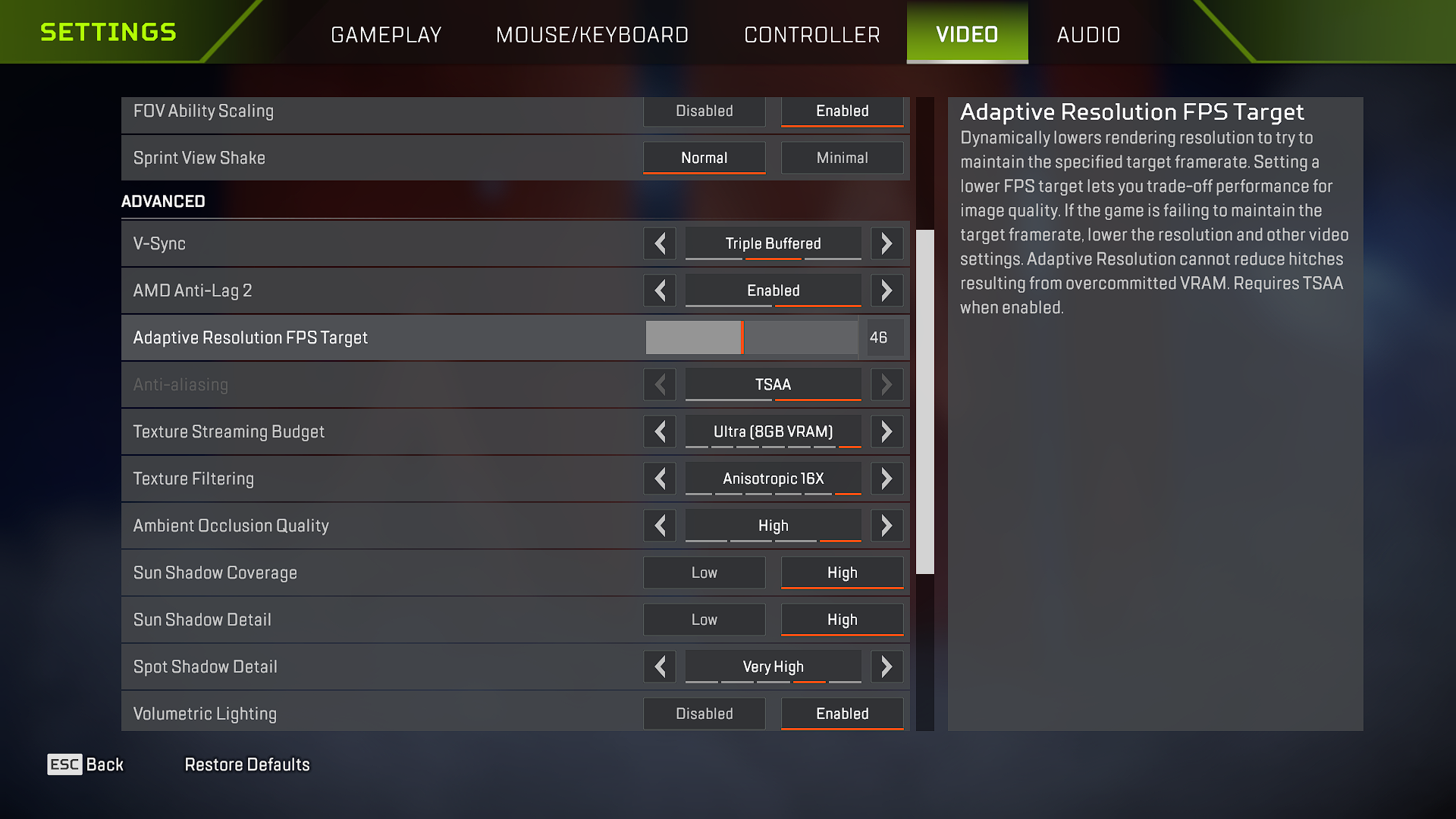Click the settings list vertical scrollbar
1456x819 pixels.
tap(924, 402)
